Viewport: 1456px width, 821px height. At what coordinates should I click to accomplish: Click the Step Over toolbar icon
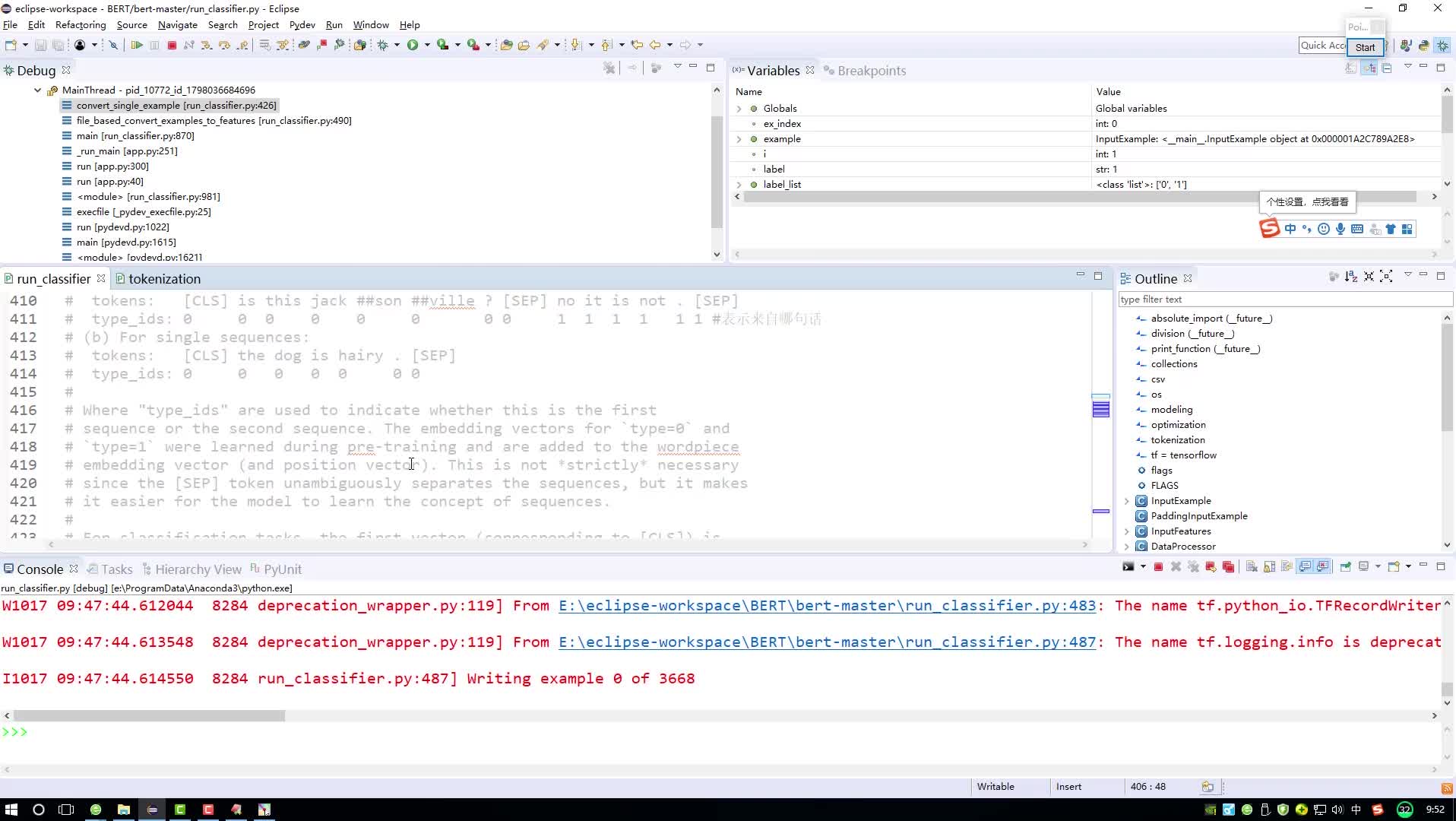224,45
